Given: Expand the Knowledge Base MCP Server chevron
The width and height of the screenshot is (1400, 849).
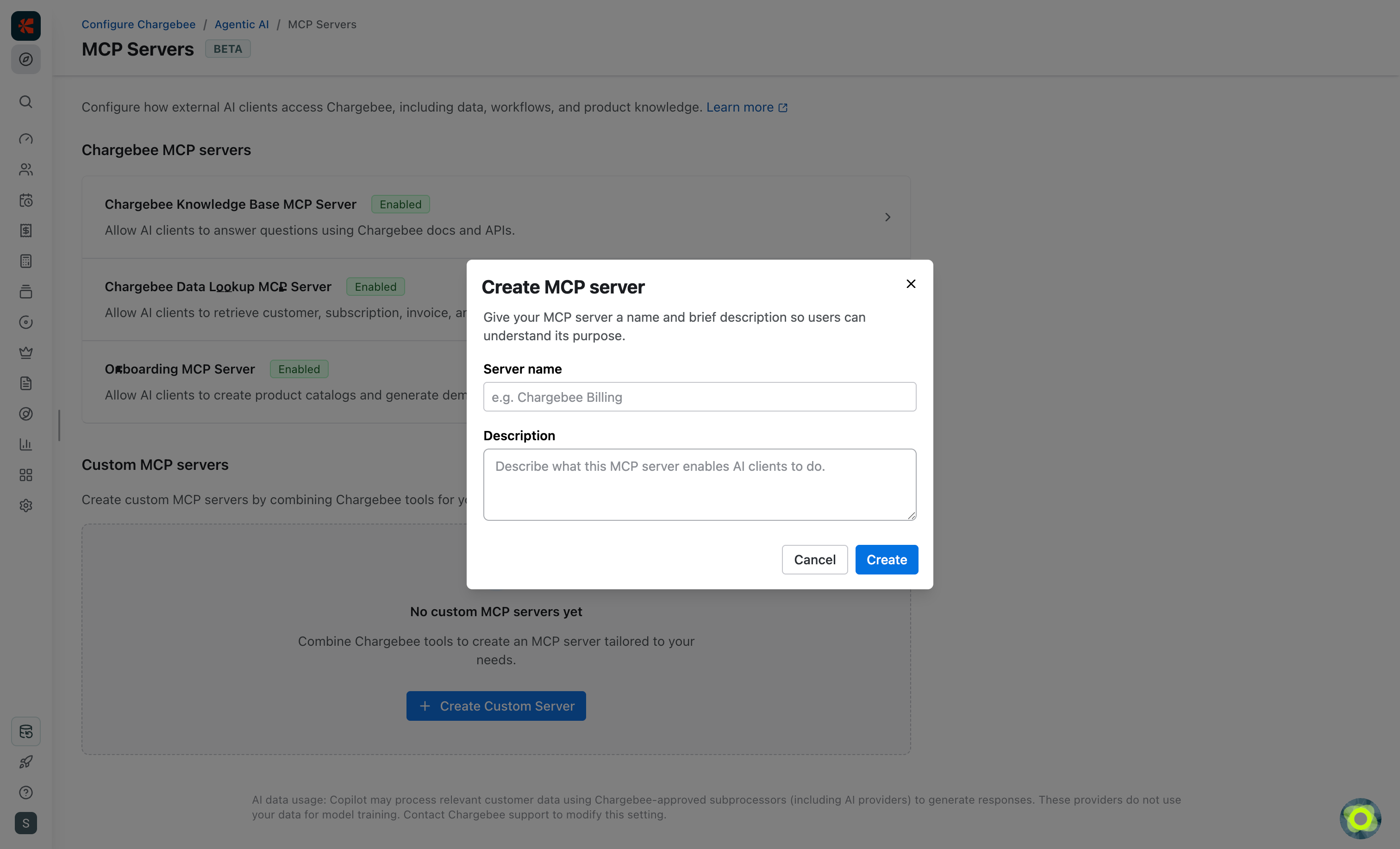Looking at the screenshot, I should 887,217.
